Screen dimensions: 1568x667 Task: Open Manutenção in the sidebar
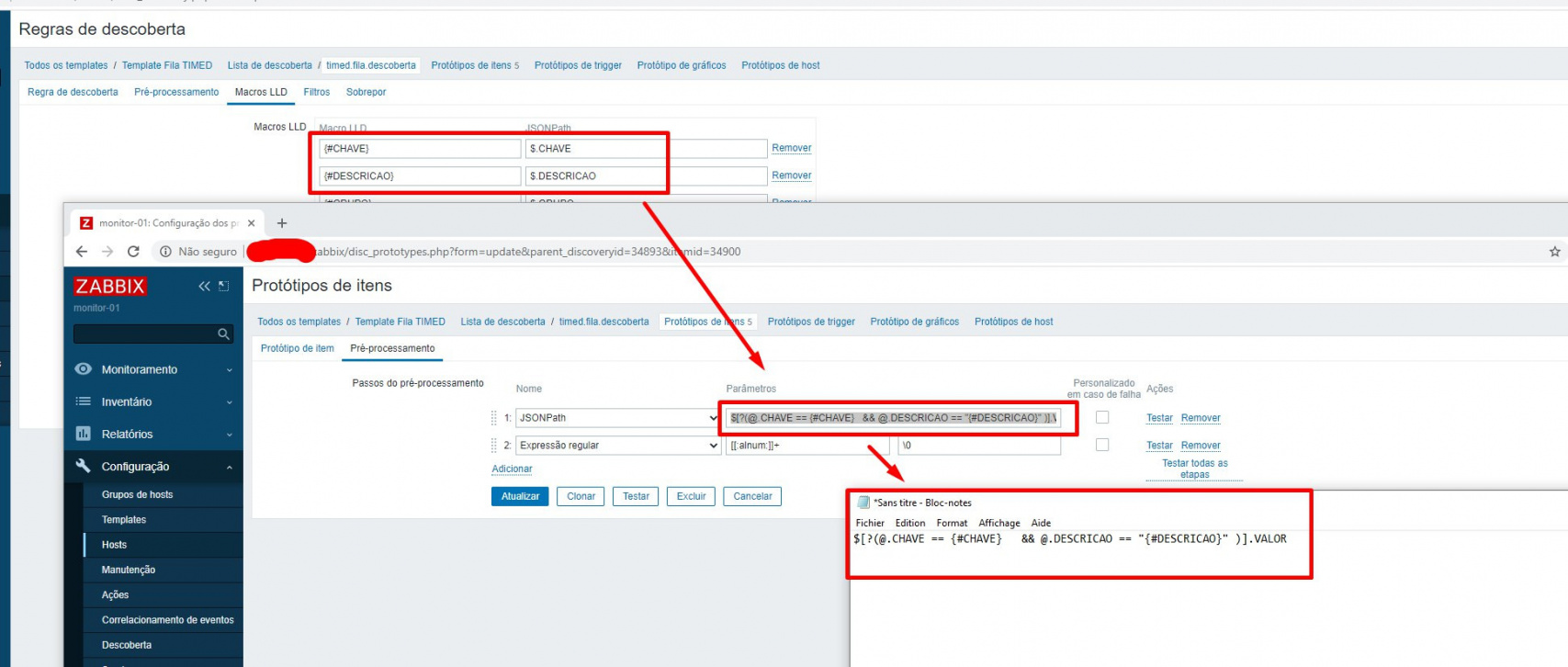[129, 570]
